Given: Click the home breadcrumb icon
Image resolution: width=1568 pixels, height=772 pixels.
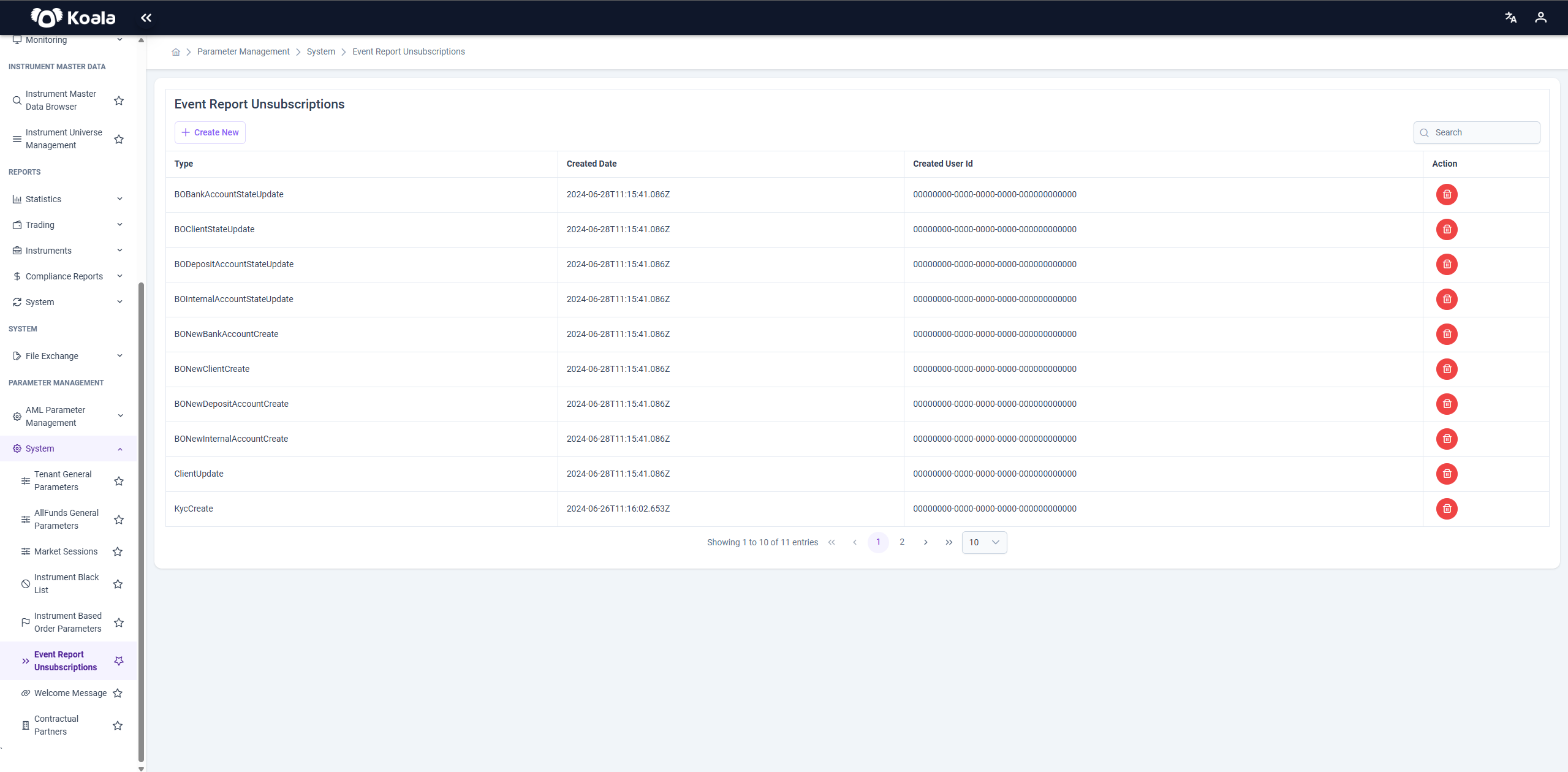Looking at the screenshot, I should point(176,52).
